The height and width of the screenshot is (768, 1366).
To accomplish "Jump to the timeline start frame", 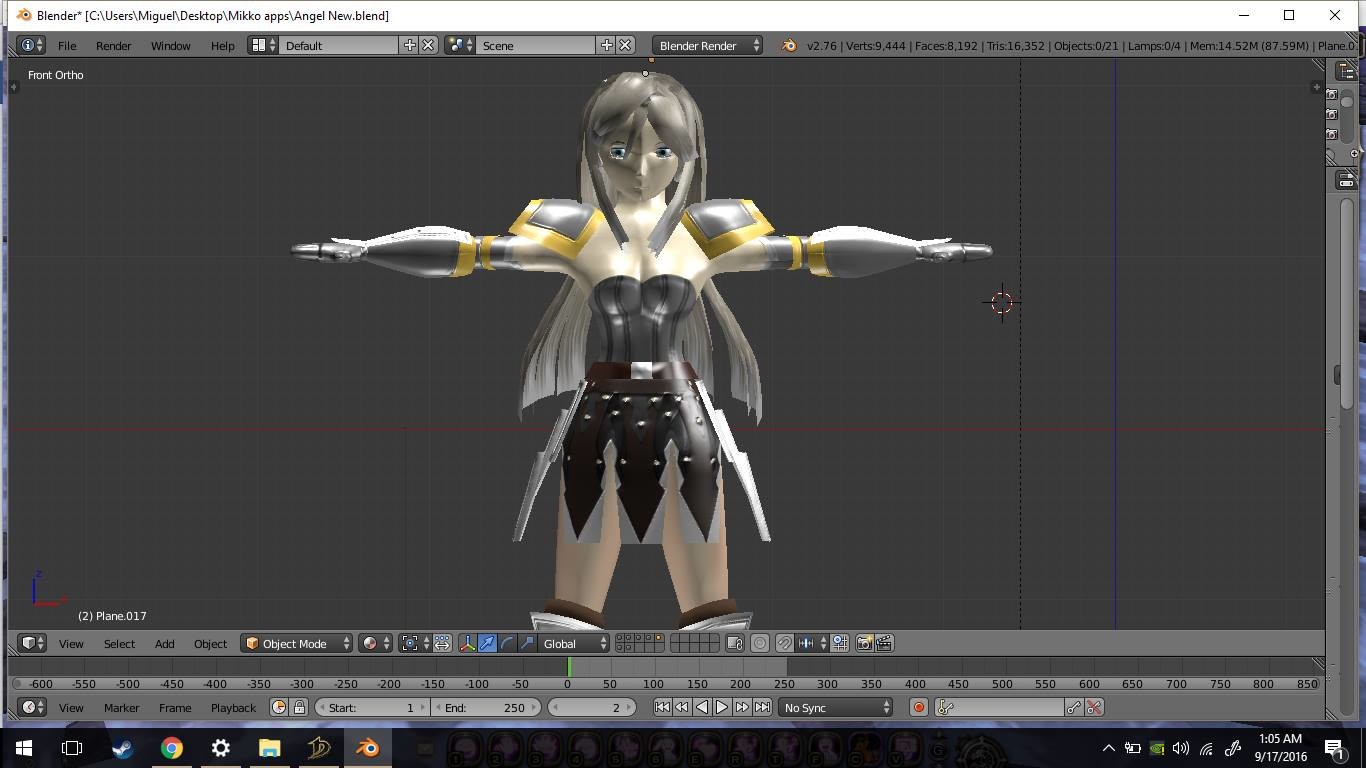I will [x=662, y=708].
